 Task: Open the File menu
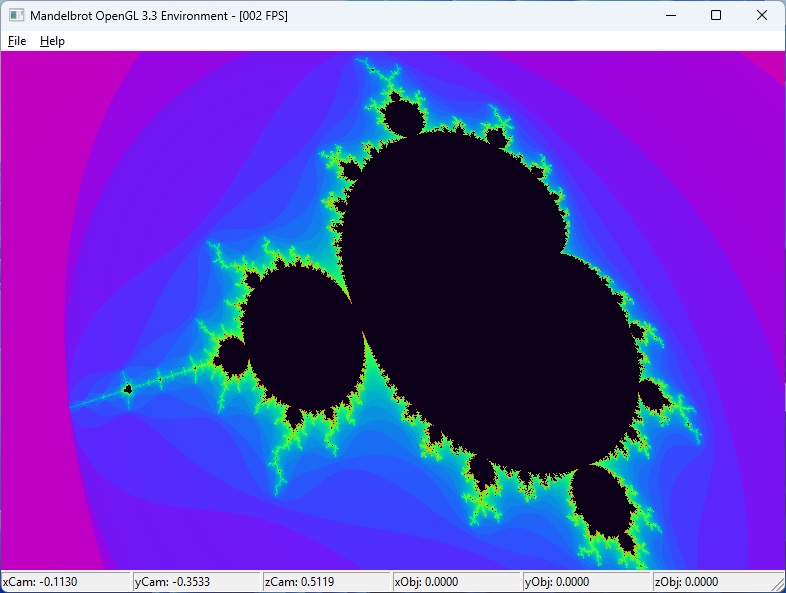pos(17,41)
